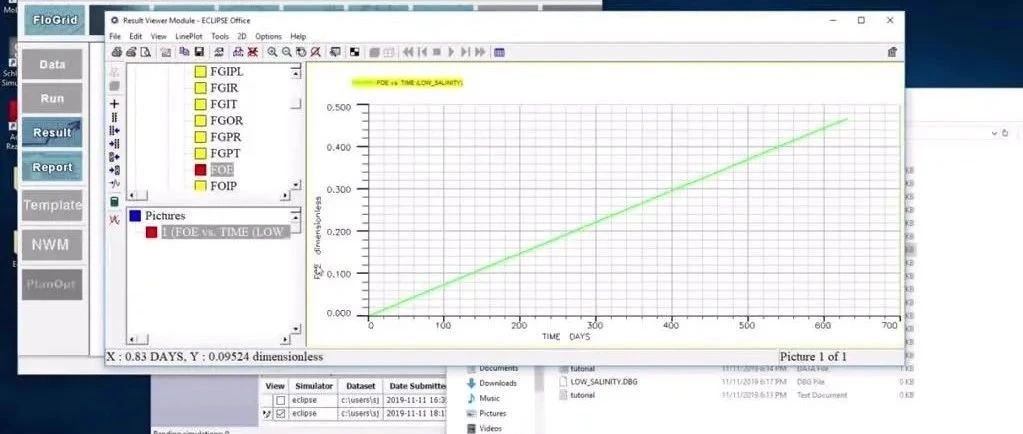Click the Run launcher button
1023x434 pixels.
[52, 99]
